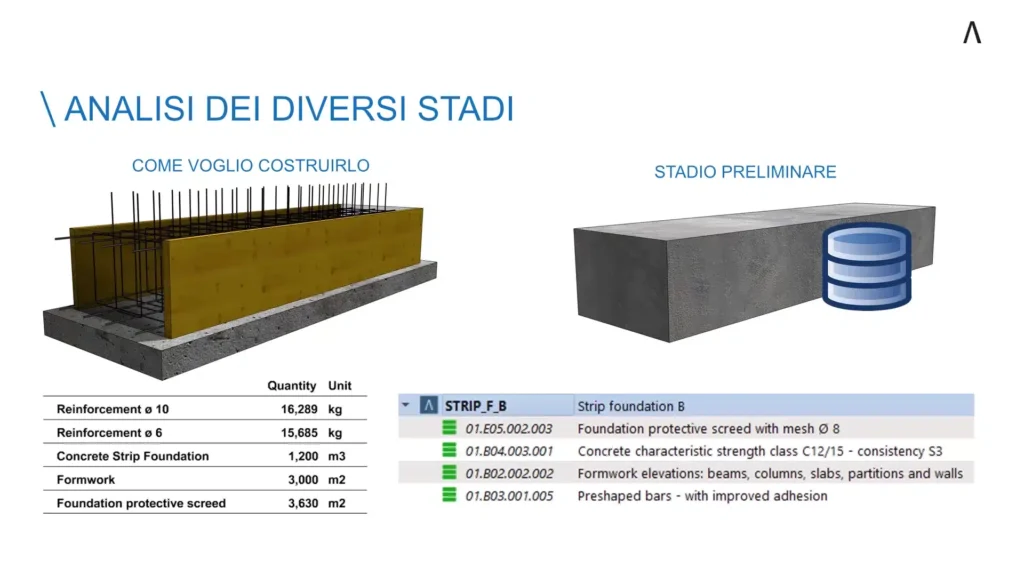
Task: Click the STADIO PRELIMINARE label
Action: coord(744,172)
